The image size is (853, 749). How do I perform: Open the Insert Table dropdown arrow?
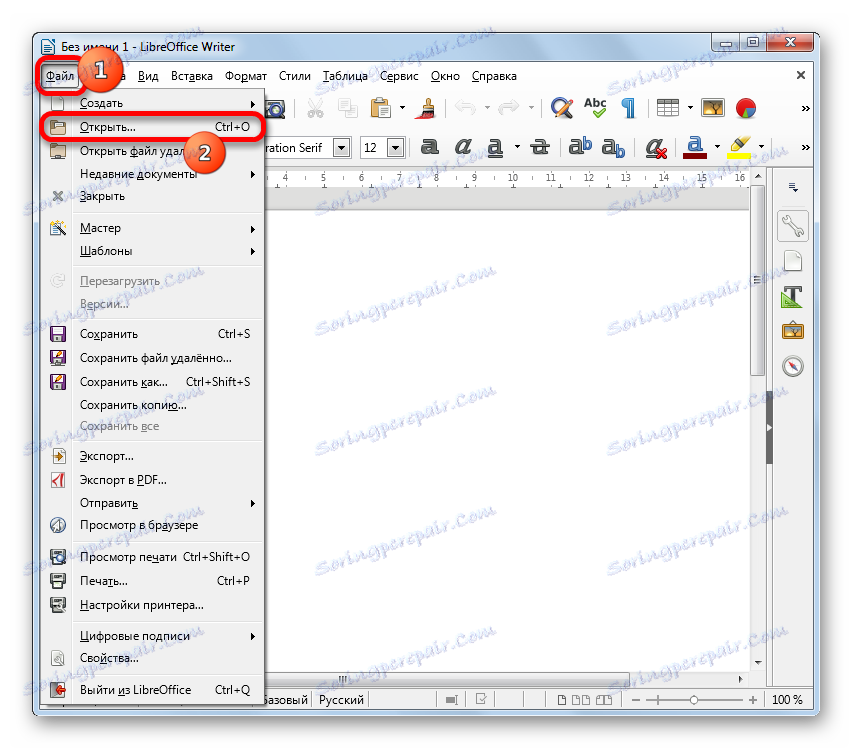point(690,108)
